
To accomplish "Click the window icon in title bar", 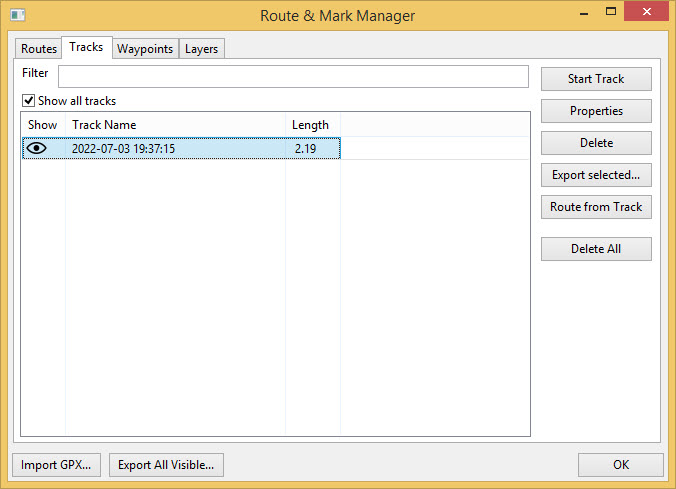I will click(17, 15).
